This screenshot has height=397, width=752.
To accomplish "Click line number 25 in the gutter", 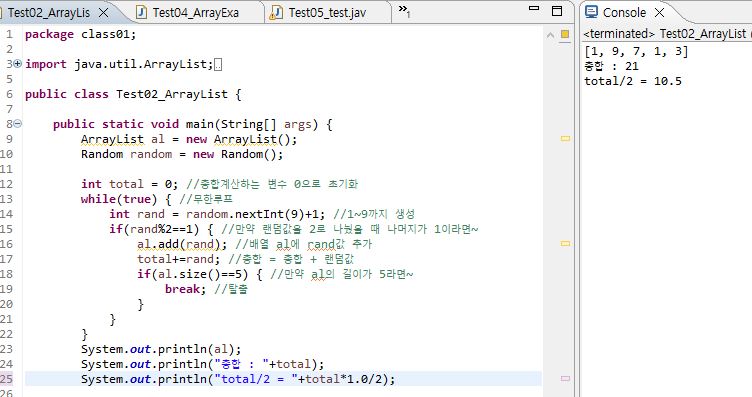I will pos(7,379).
